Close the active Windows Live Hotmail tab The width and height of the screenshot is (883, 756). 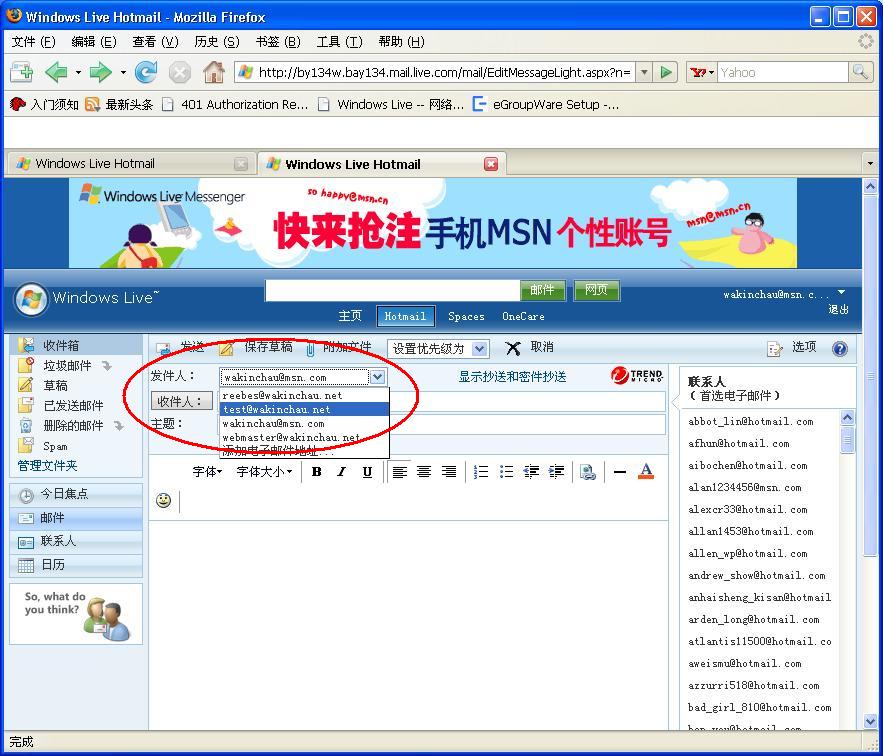click(x=491, y=164)
